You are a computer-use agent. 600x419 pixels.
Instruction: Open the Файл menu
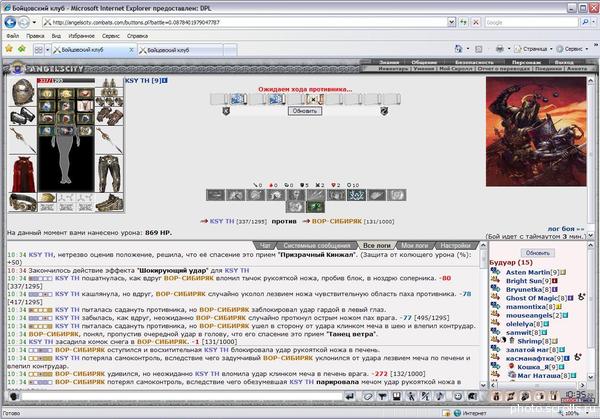click(13, 36)
